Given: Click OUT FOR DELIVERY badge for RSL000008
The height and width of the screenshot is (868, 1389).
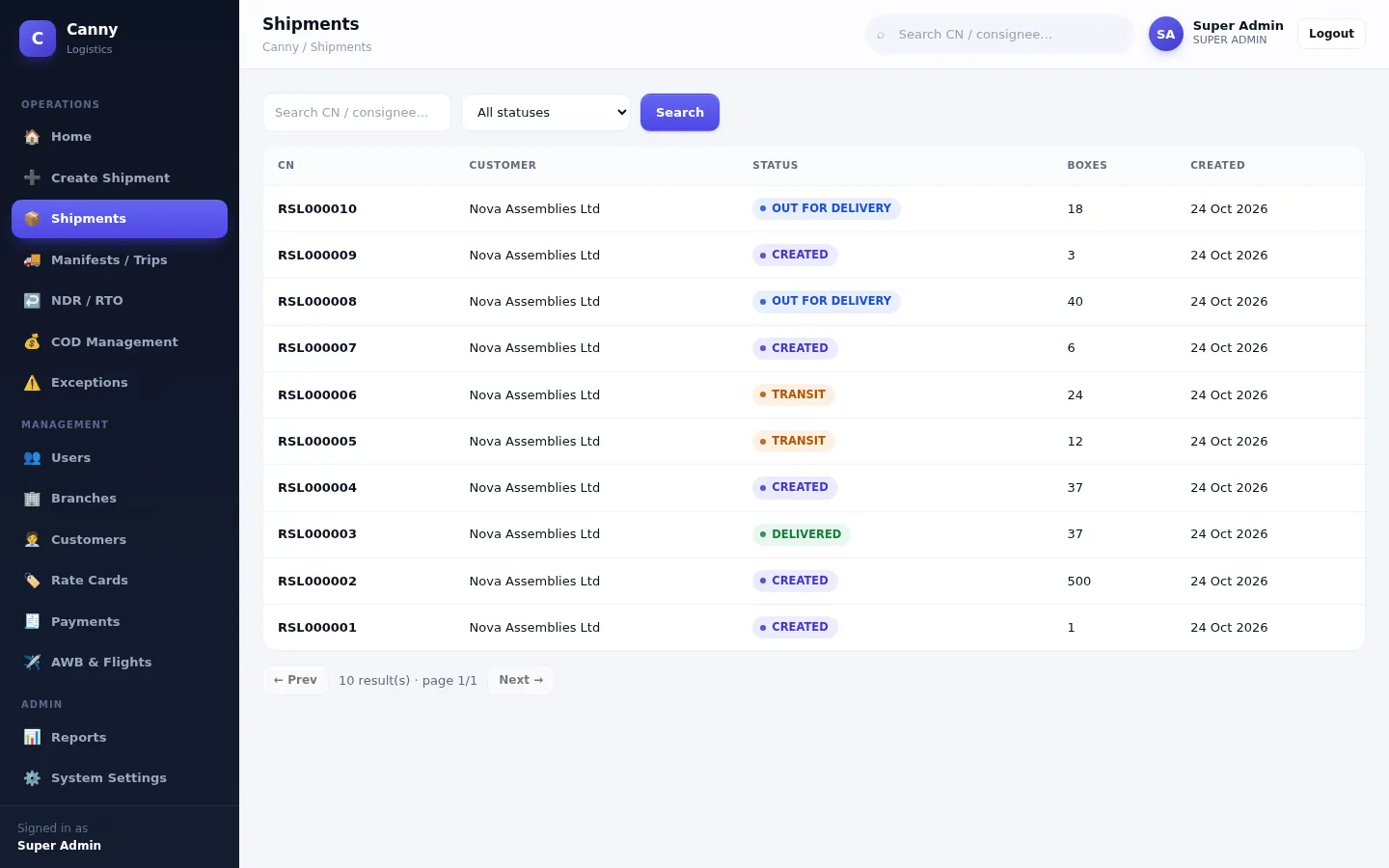Looking at the screenshot, I should [827, 301].
